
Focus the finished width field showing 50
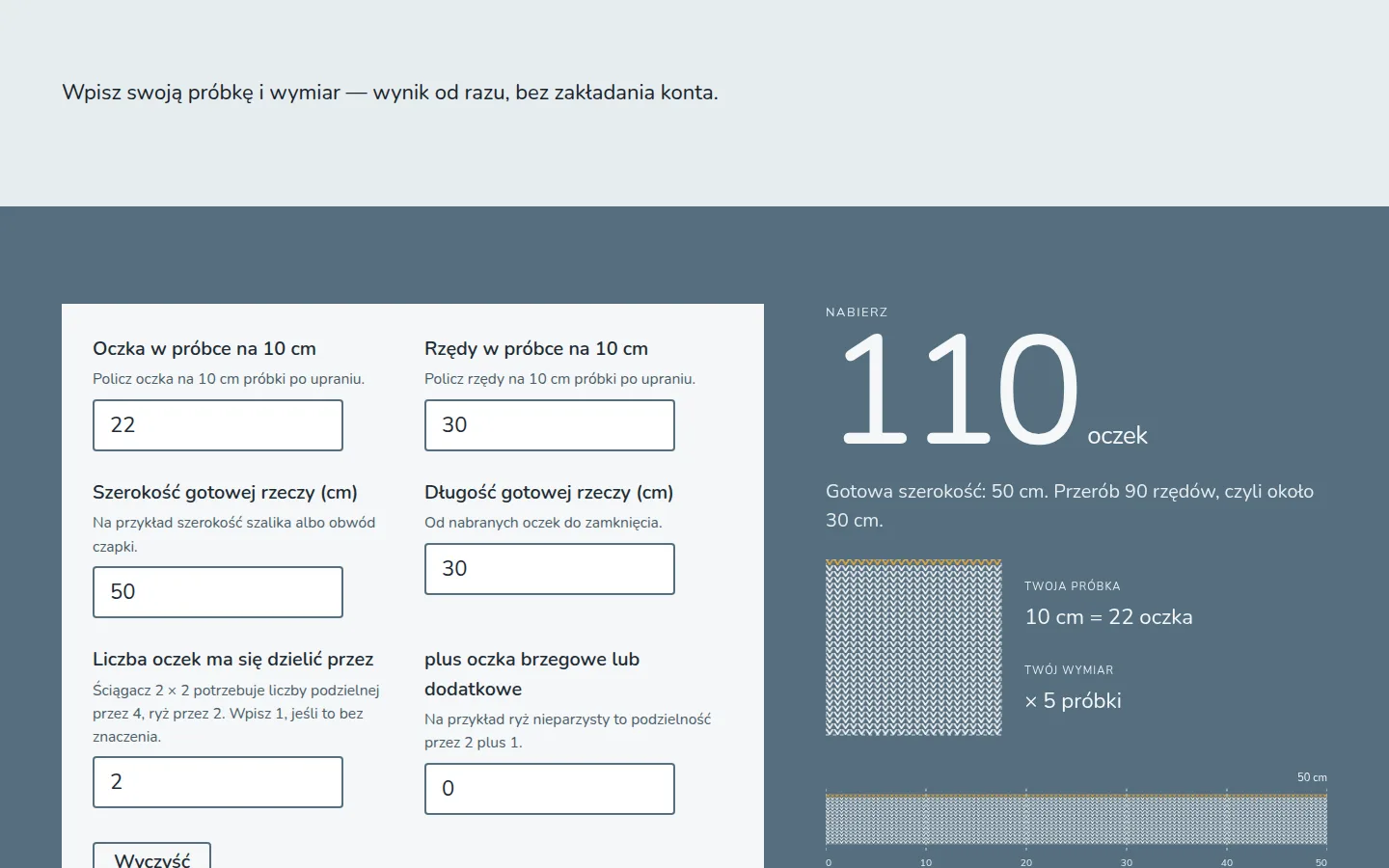pos(218,592)
